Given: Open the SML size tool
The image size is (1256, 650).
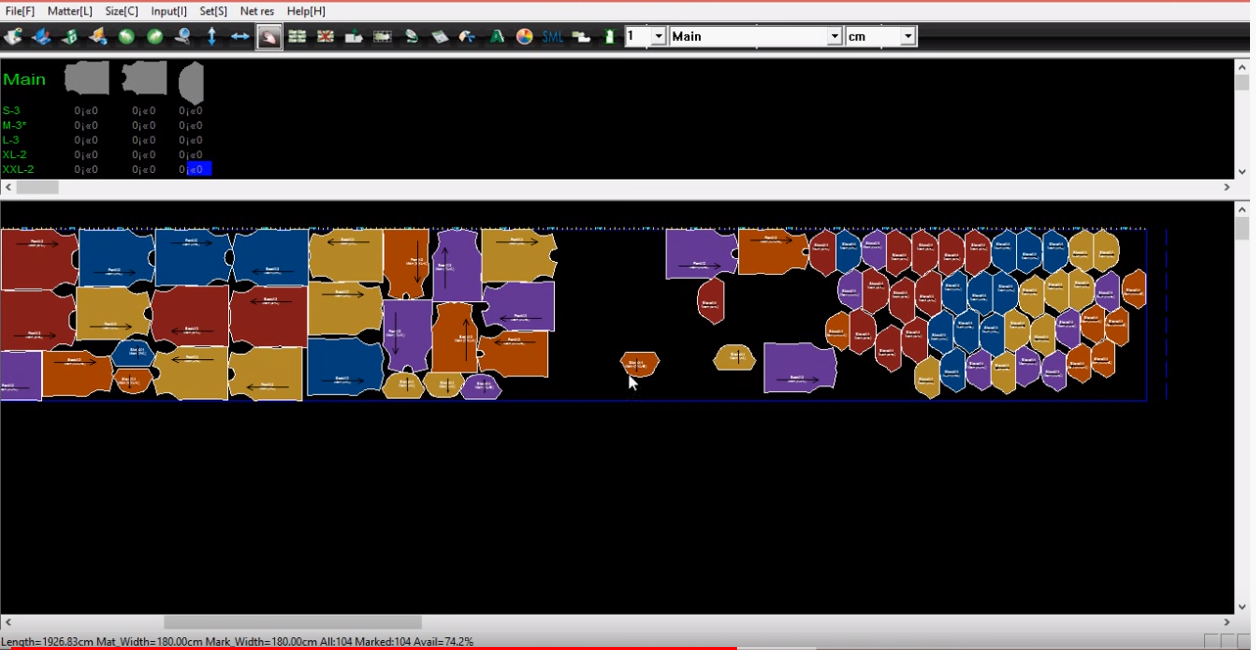Looking at the screenshot, I should (552, 36).
